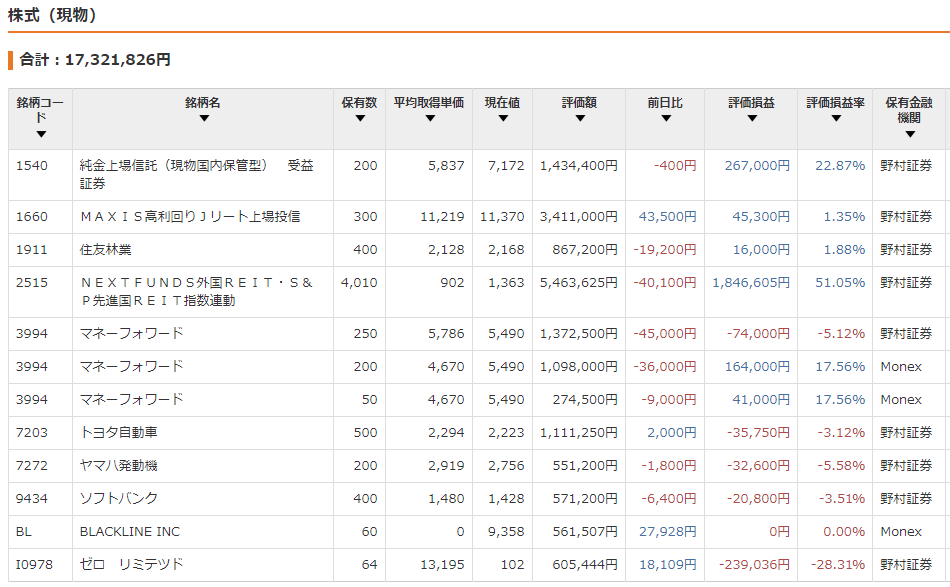The width and height of the screenshot is (950, 587).
Task: Select ソフトバンク stock name
Action: point(119,499)
